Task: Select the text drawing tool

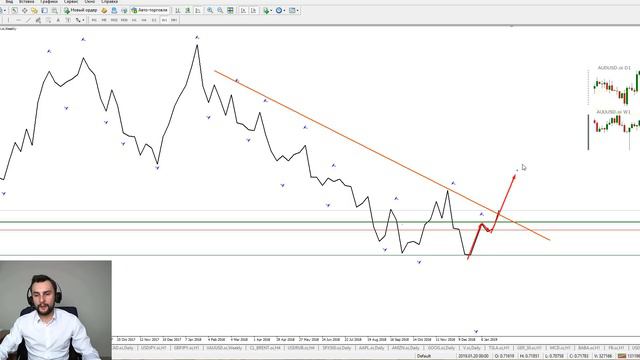Action: tap(58, 20)
